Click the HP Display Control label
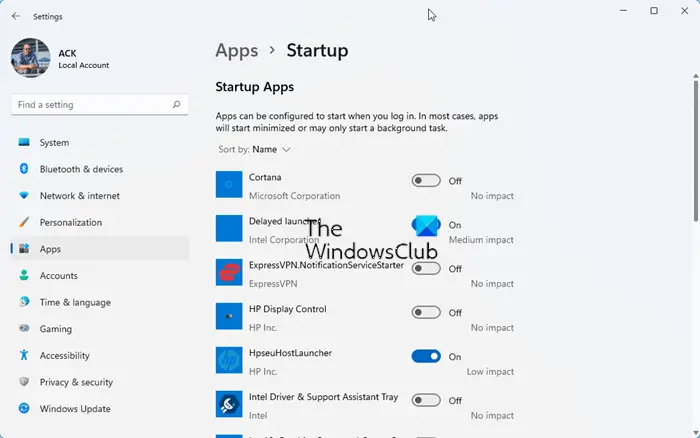This screenshot has width=700, height=438. 288,309
